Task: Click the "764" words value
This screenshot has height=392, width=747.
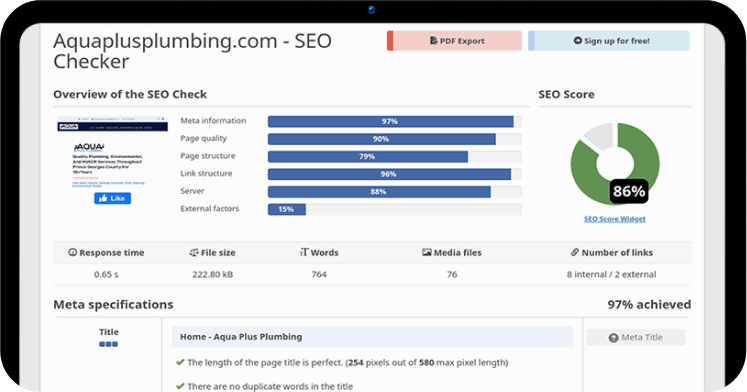Action: point(319,274)
